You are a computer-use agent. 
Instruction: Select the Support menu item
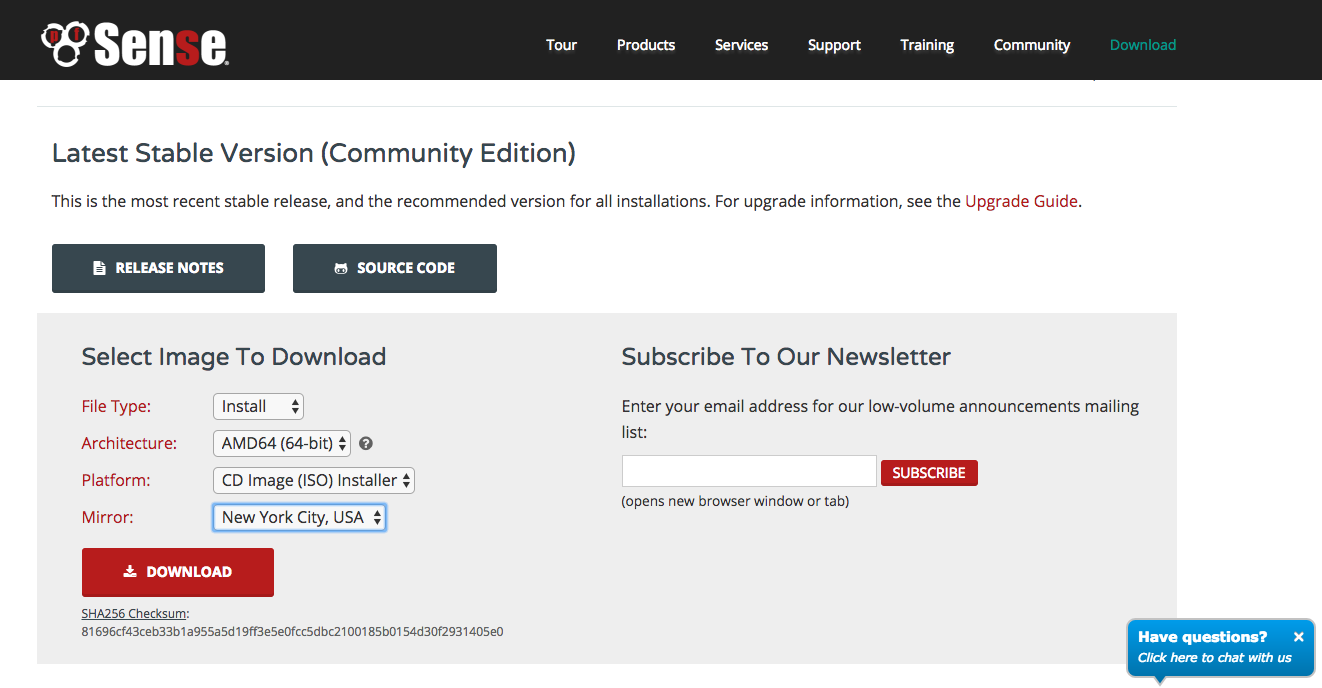834,45
